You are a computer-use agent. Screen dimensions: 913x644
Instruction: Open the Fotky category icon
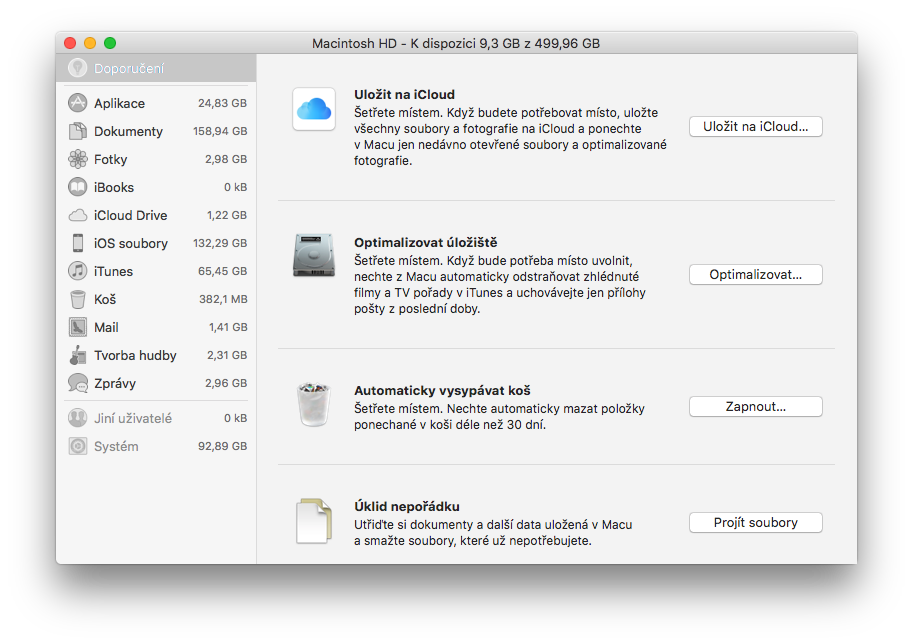pos(78,159)
